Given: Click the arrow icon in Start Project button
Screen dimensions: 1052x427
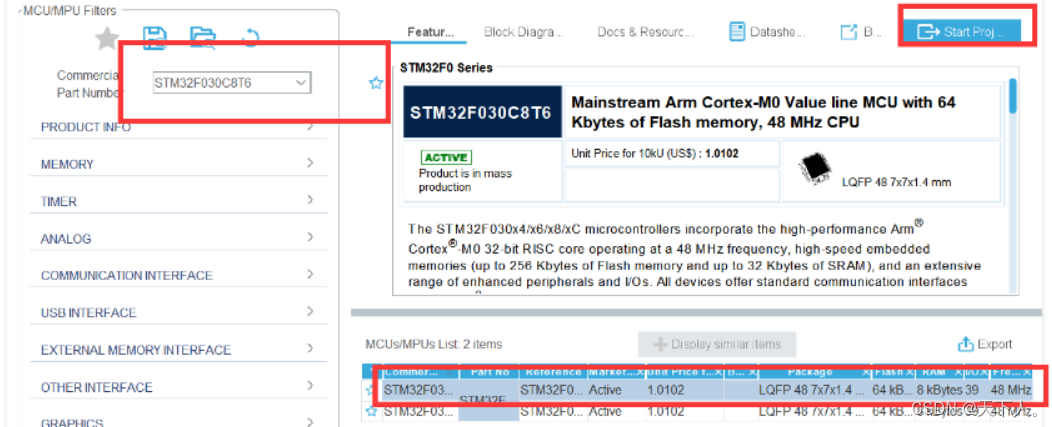Looking at the screenshot, I should (928, 32).
